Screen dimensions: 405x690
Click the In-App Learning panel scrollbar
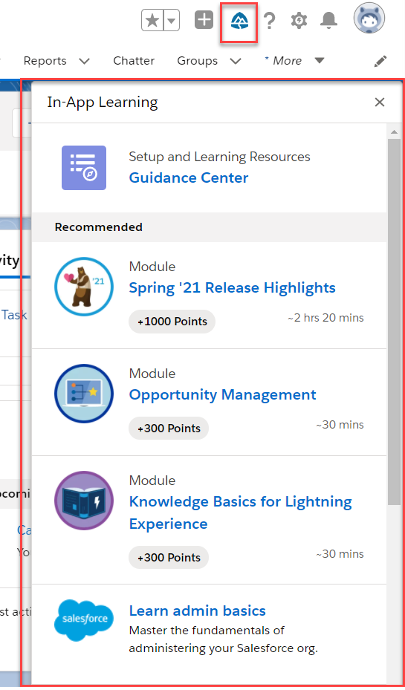[x=394, y=323]
